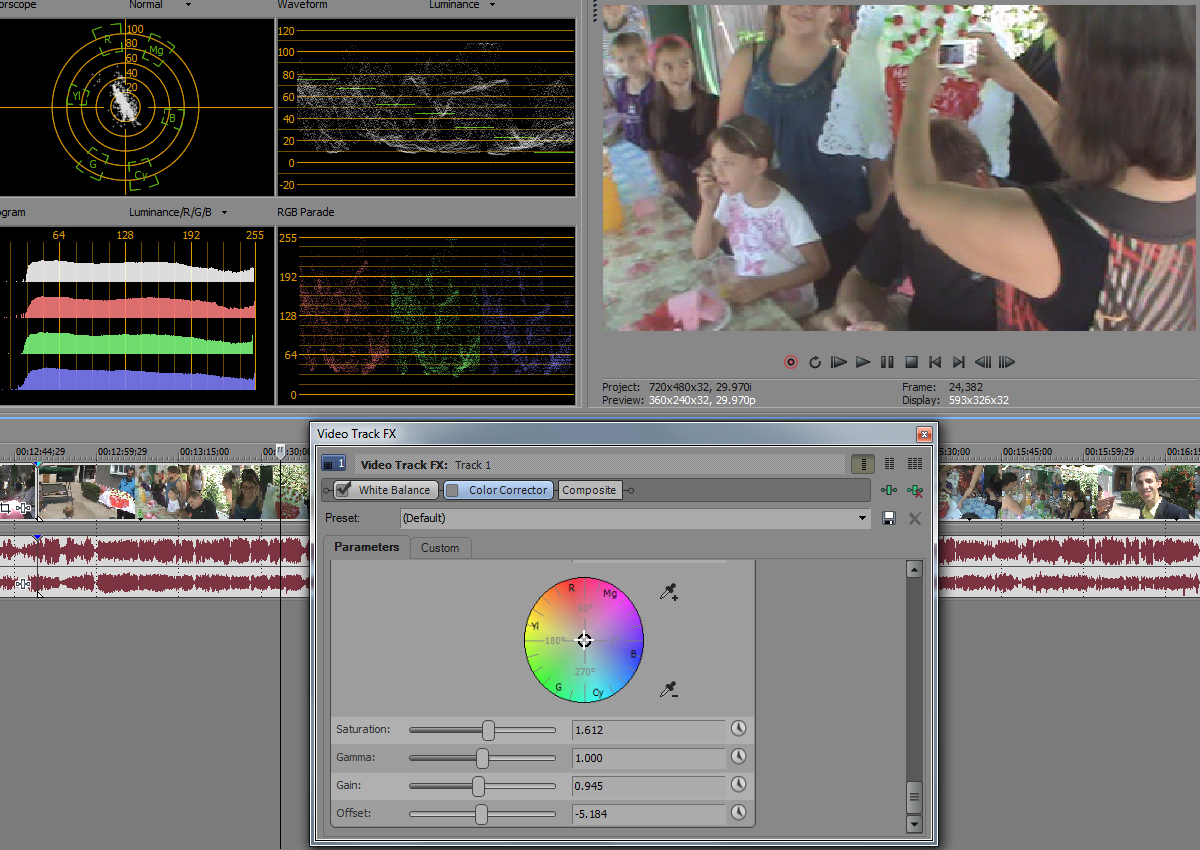Click the Save Preset floppy disk icon

pyautogui.click(x=889, y=518)
